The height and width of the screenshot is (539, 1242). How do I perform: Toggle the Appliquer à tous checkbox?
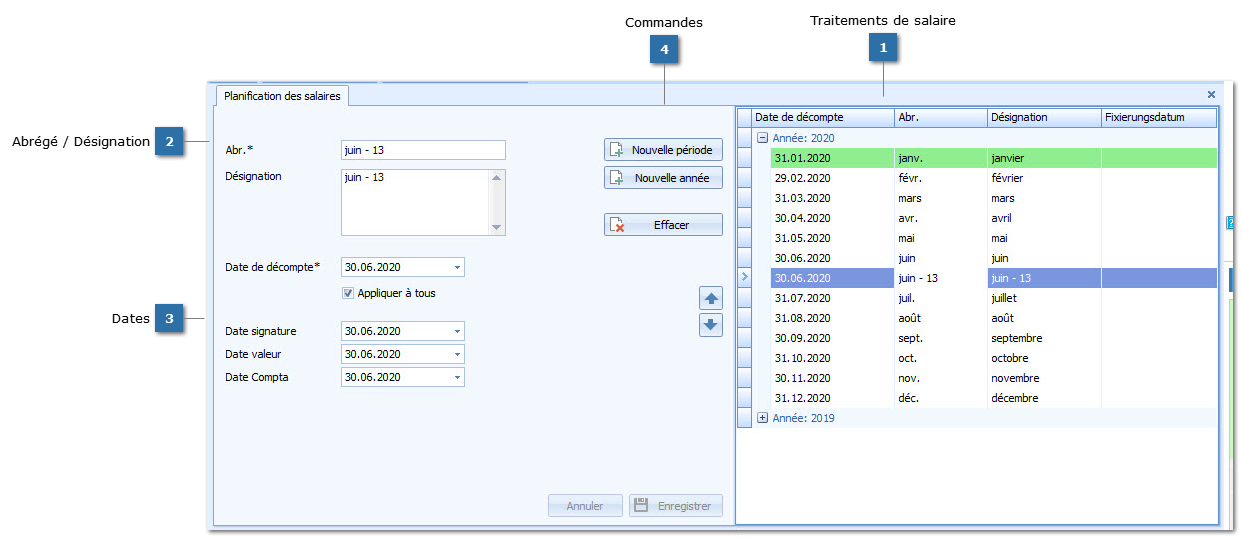pyautogui.click(x=348, y=294)
